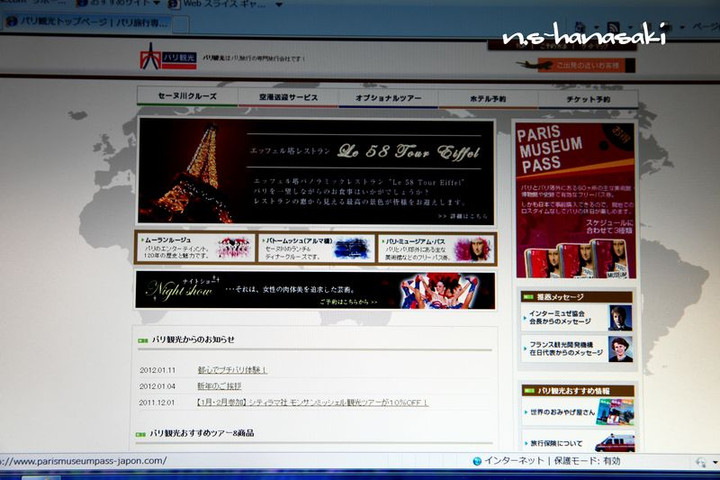Select the パリ観光トップページ browser tab
The height and width of the screenshot is (480, 720).
[x=87, y=22]
